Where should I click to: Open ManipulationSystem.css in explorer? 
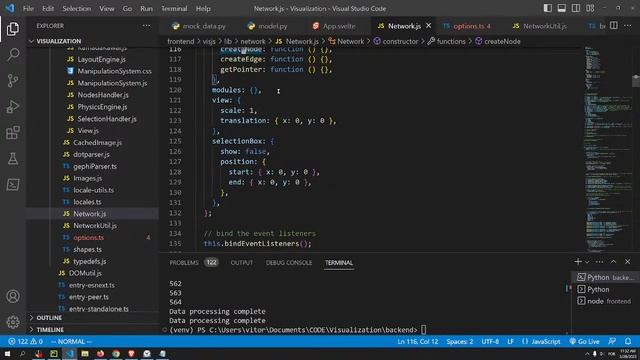pyautogui.click(x=114, y=71)
